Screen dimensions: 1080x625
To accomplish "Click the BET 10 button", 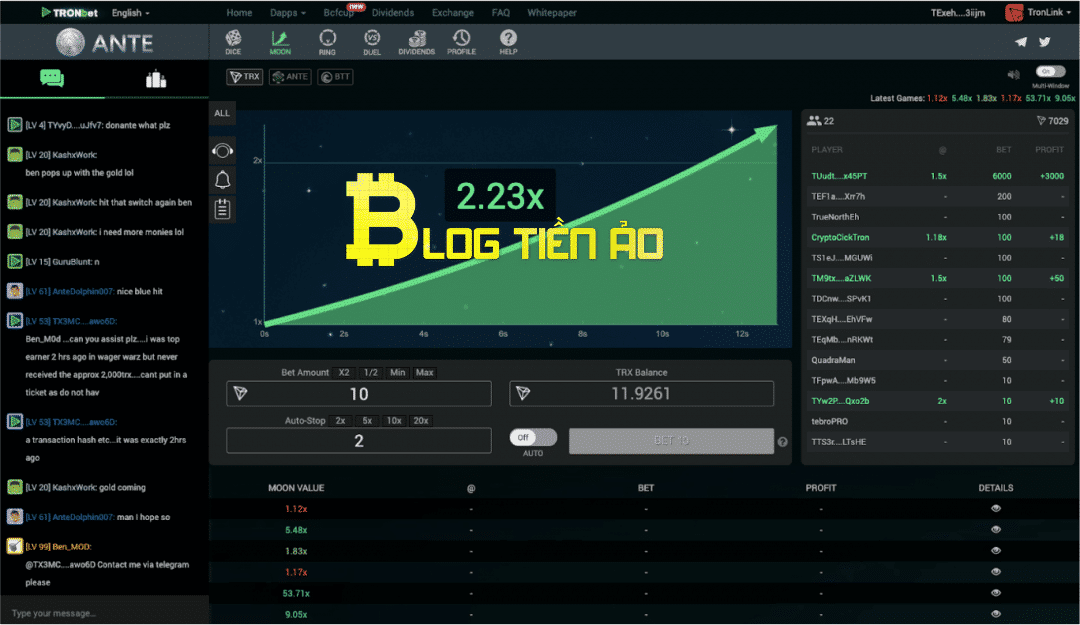I will [672, 440].
